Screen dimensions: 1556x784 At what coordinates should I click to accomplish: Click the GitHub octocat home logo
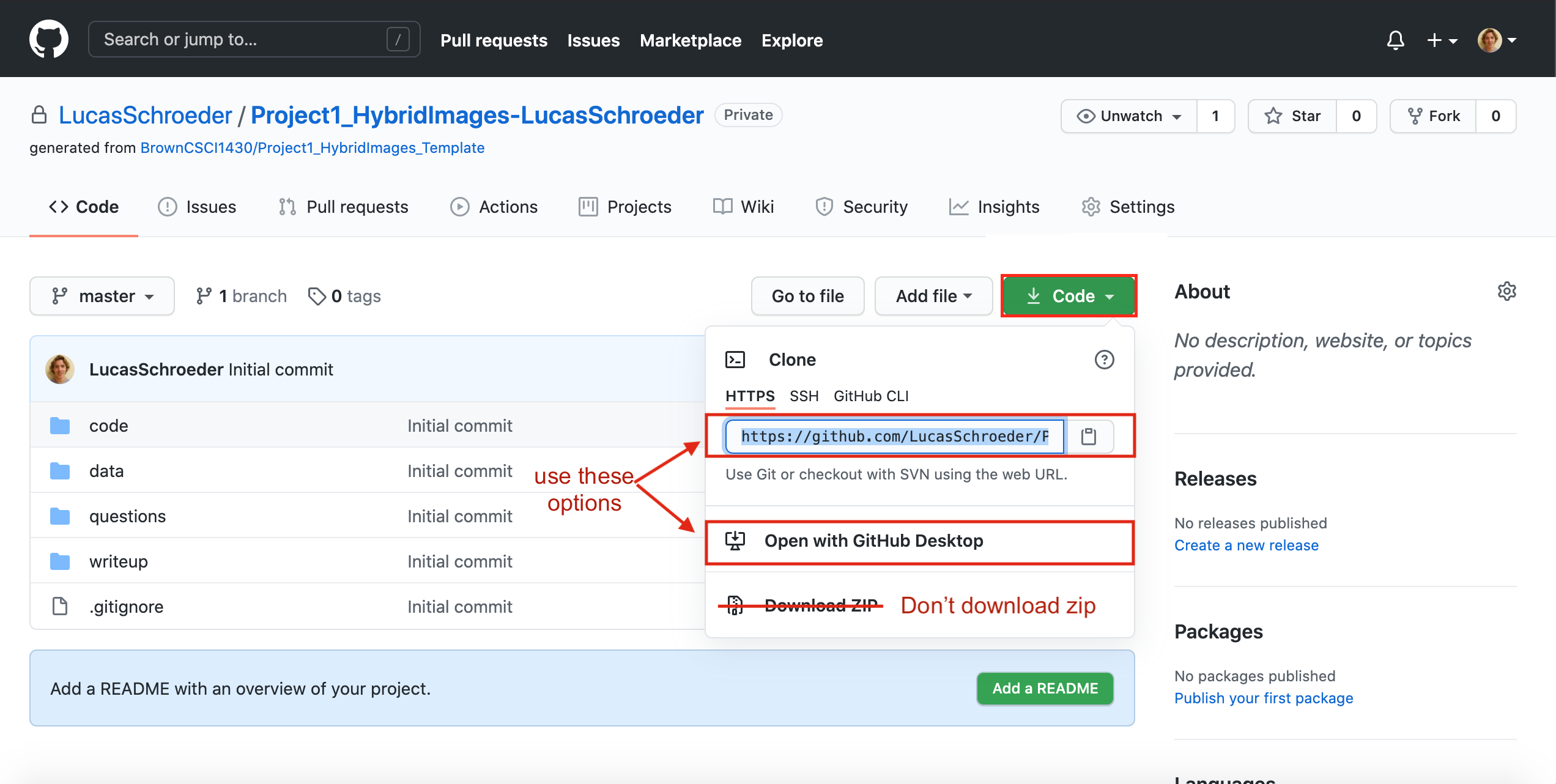tap(49, 39)
